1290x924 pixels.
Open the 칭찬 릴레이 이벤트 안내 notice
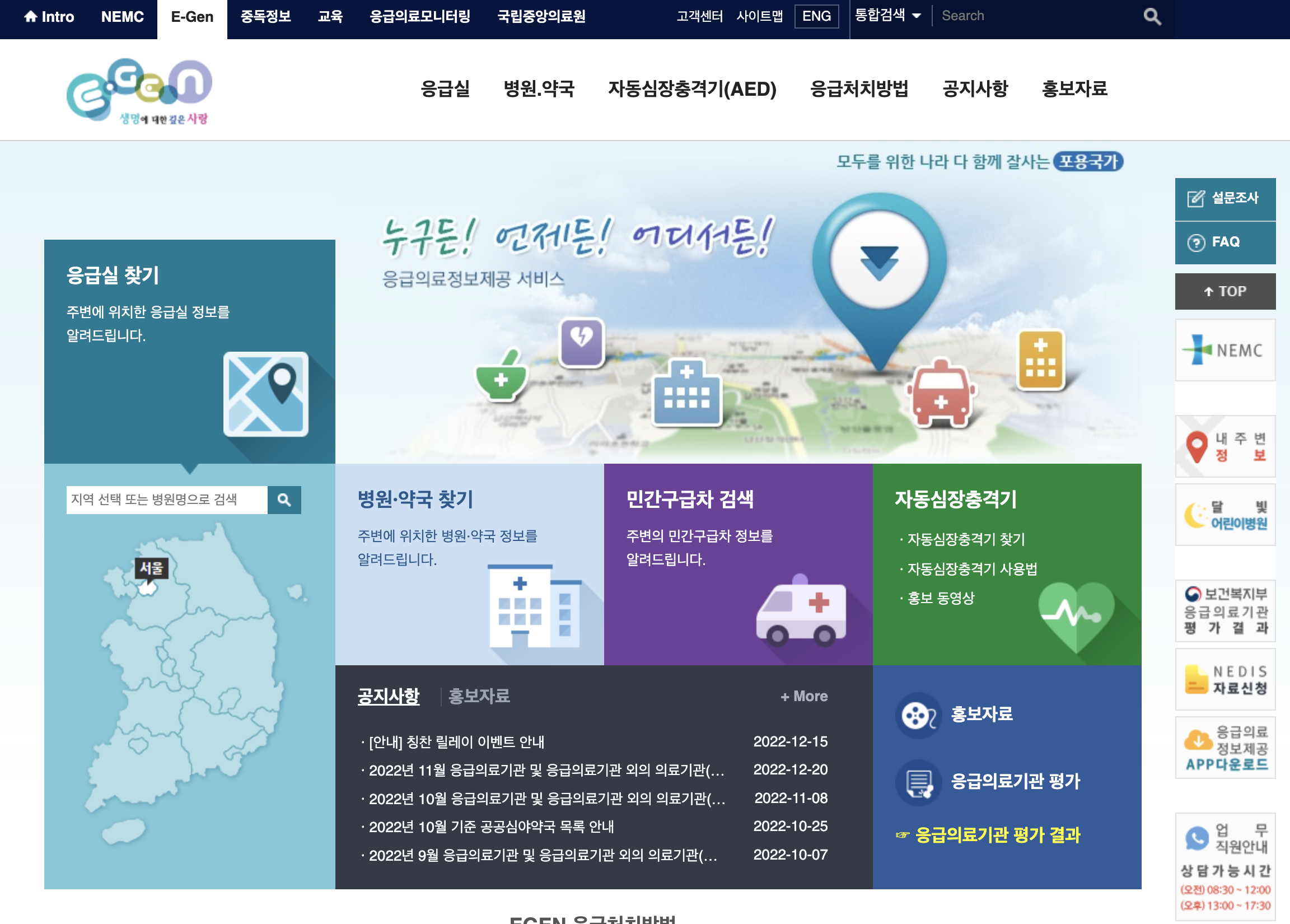[455, 741]
